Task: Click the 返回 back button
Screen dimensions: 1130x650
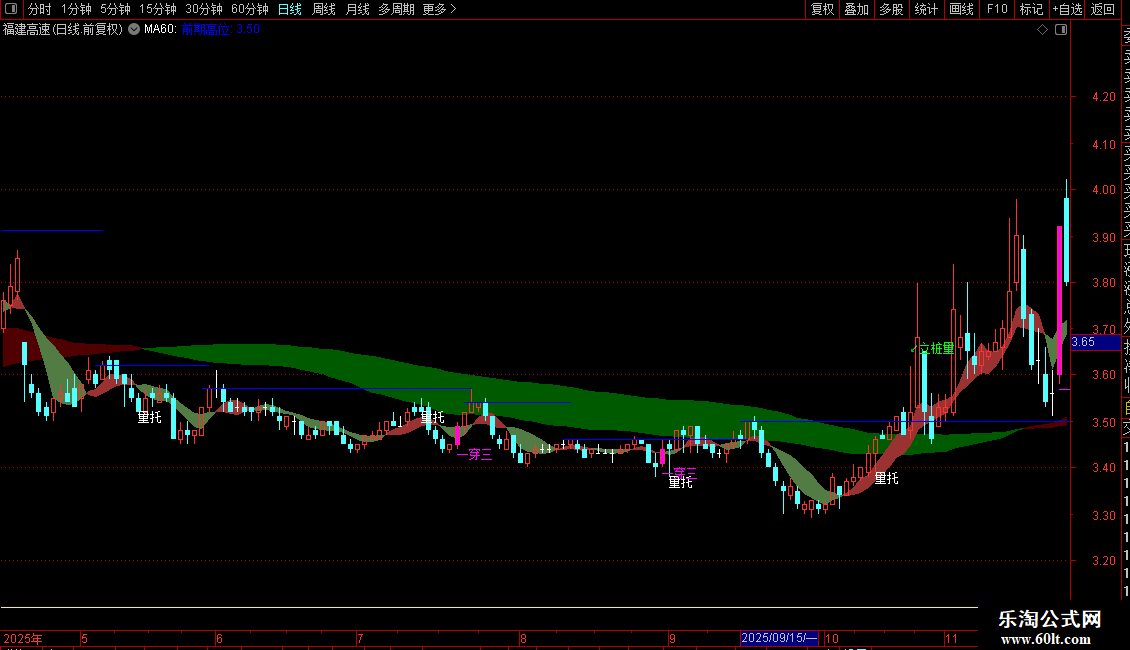Action: pyautogui.click(x=1103, y=9)
